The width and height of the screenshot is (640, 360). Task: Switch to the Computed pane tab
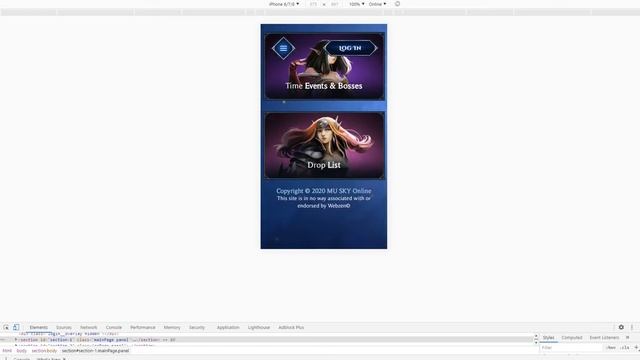(572, 338)
